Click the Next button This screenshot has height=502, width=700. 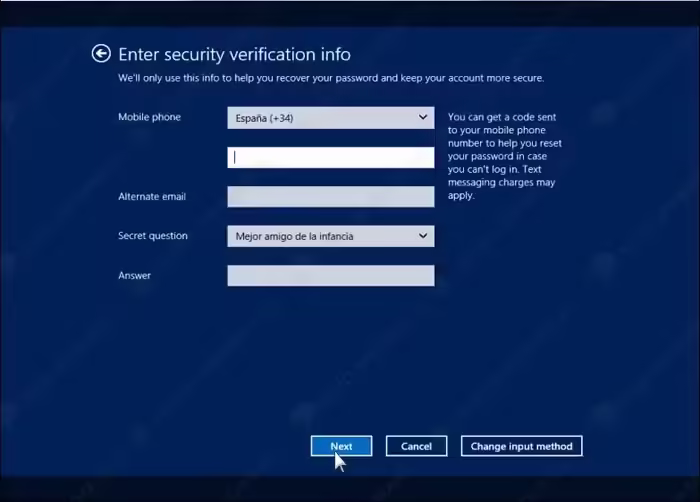click(x=342, y=446)
